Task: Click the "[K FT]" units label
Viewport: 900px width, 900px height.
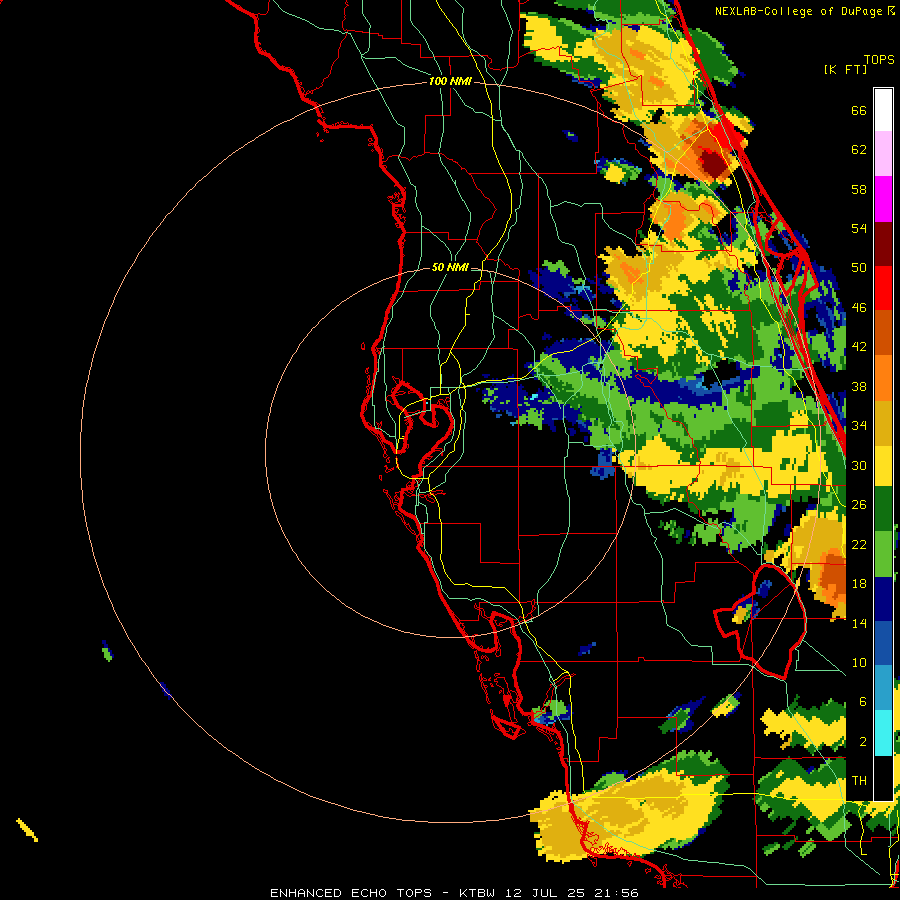Action: point(845,69)
